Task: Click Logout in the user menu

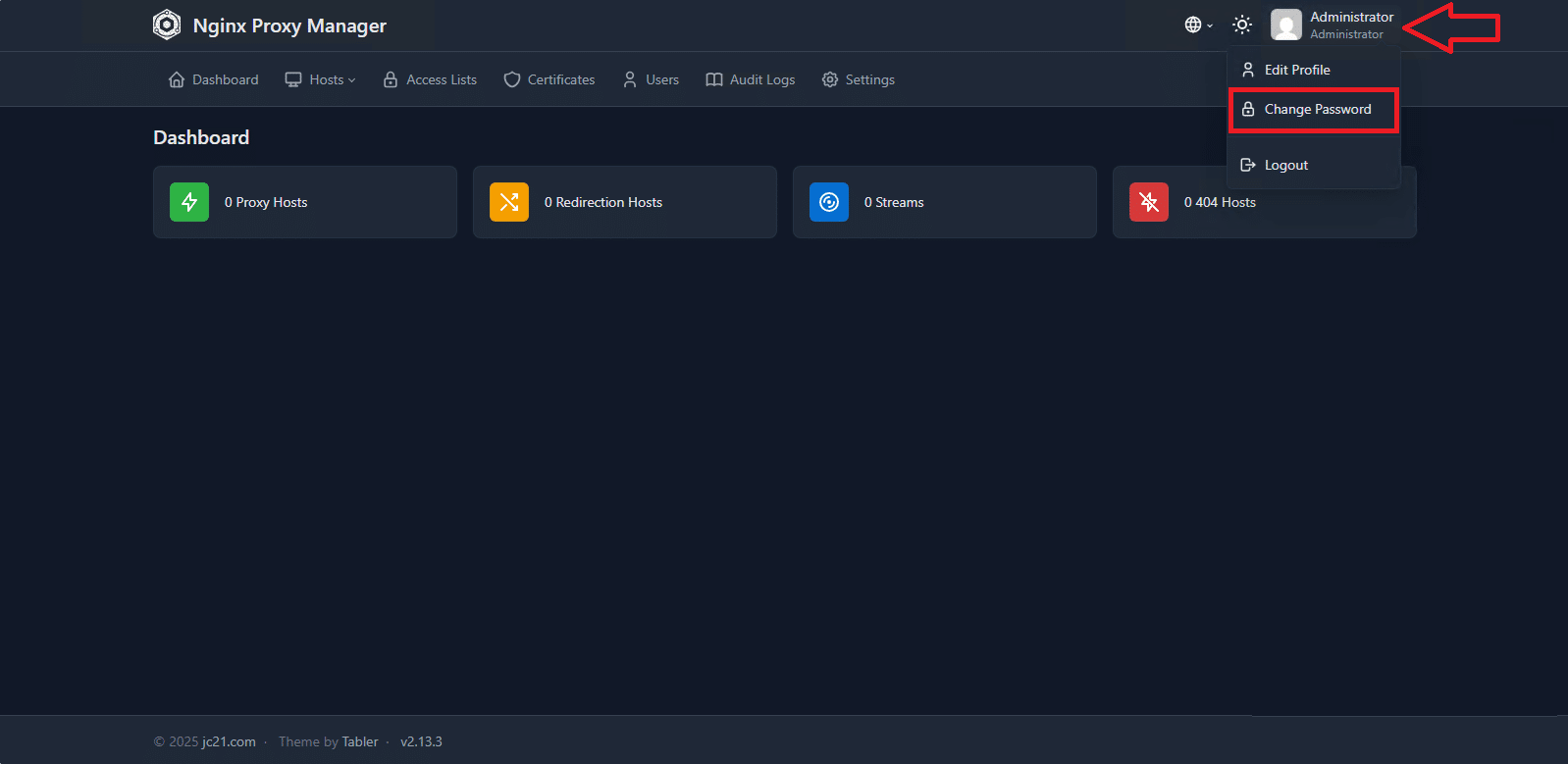Action: 1285,165
